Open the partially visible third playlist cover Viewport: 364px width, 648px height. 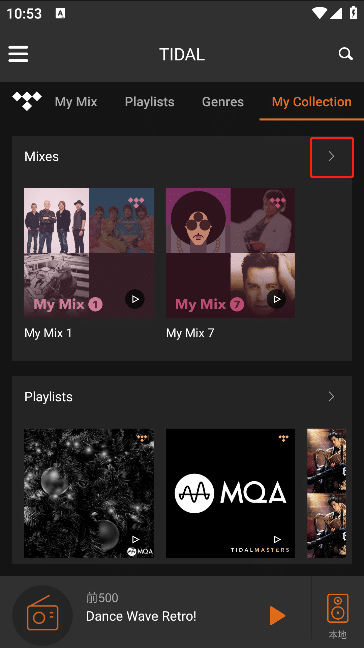[326, 493]
